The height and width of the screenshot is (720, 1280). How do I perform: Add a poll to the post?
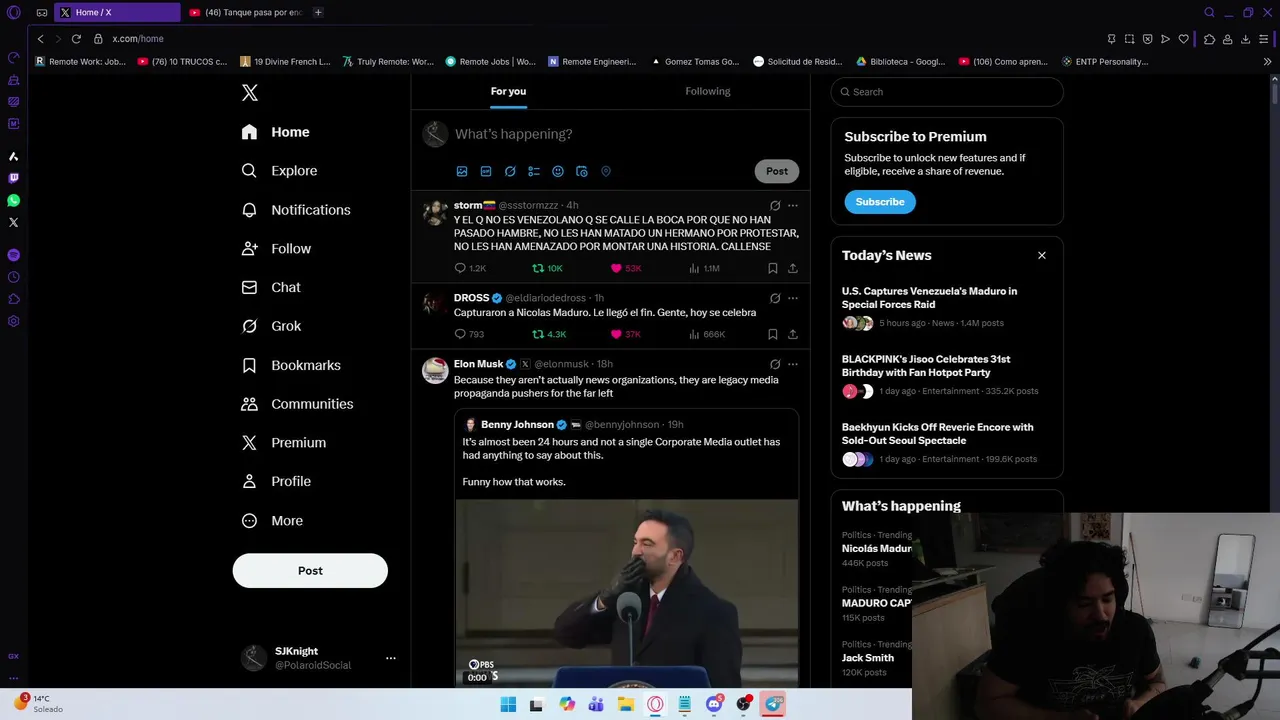point(534,171)
